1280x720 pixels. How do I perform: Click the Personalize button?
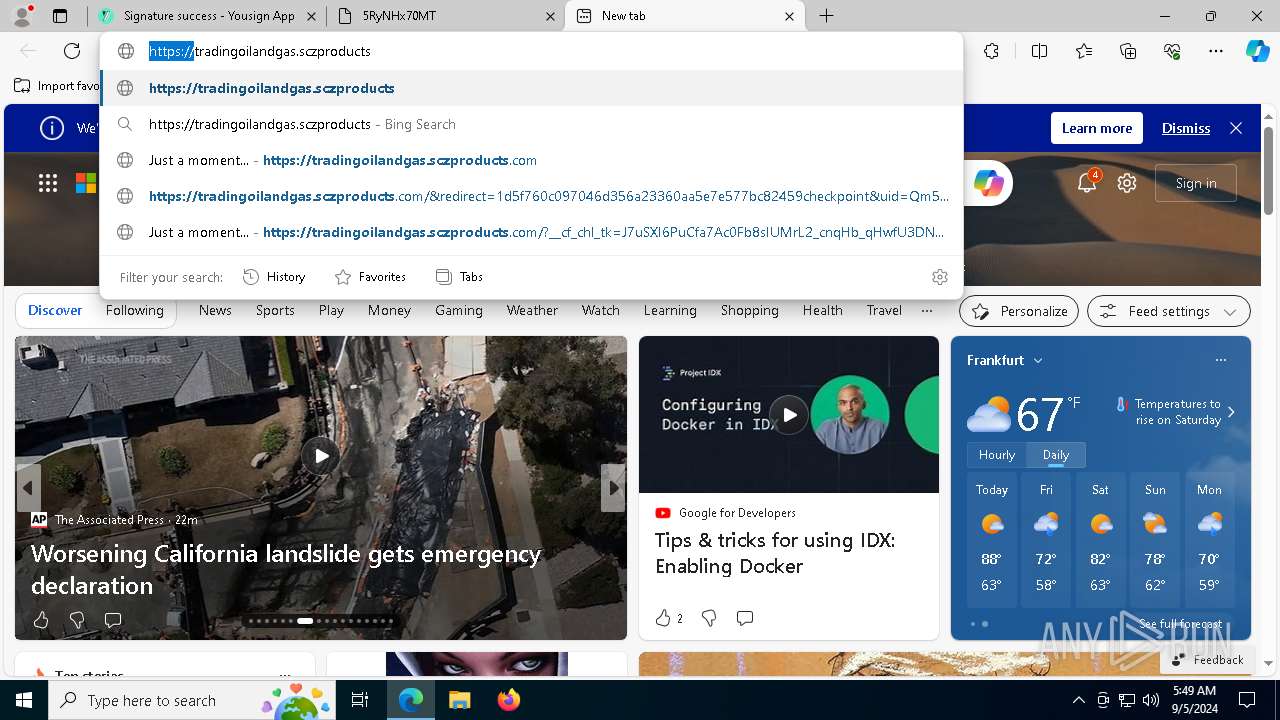click(x=1019, y=311)
